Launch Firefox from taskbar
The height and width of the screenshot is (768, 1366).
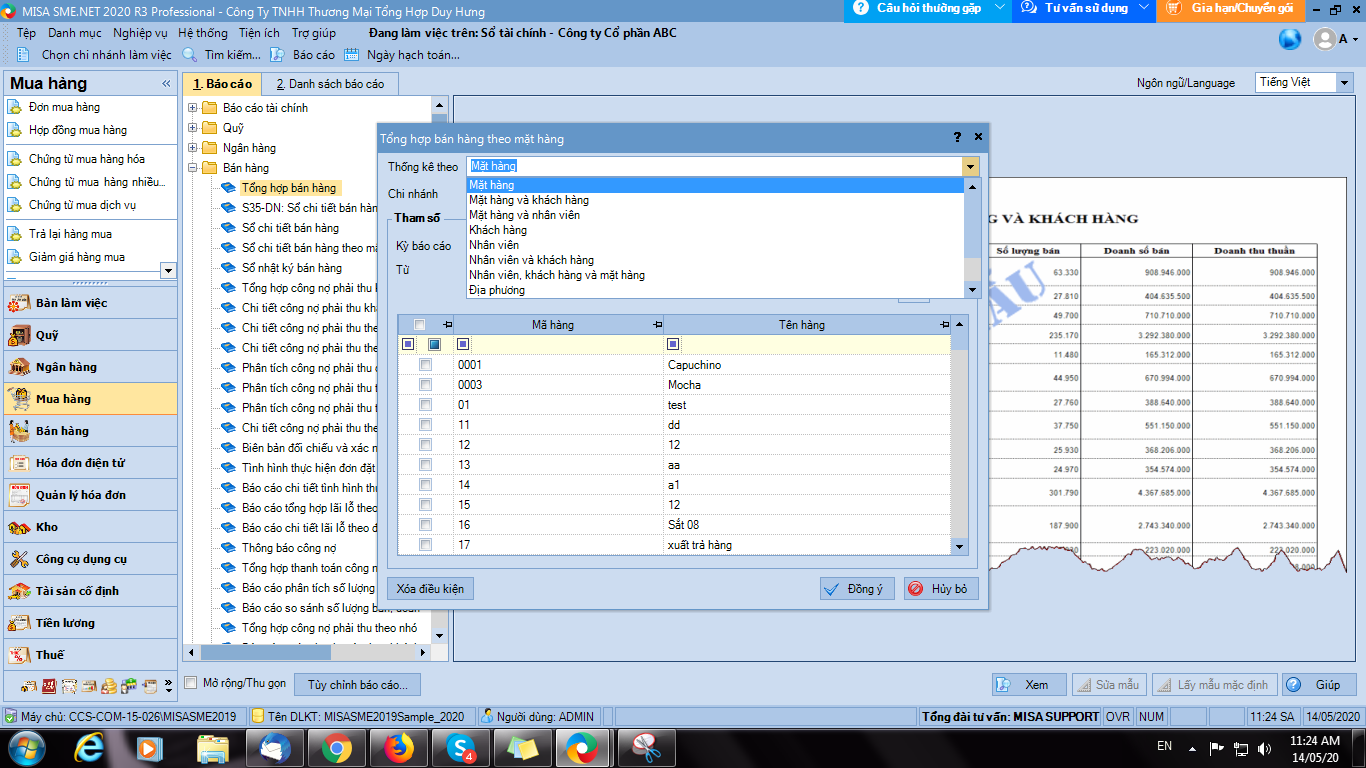[x=399, y=747]
